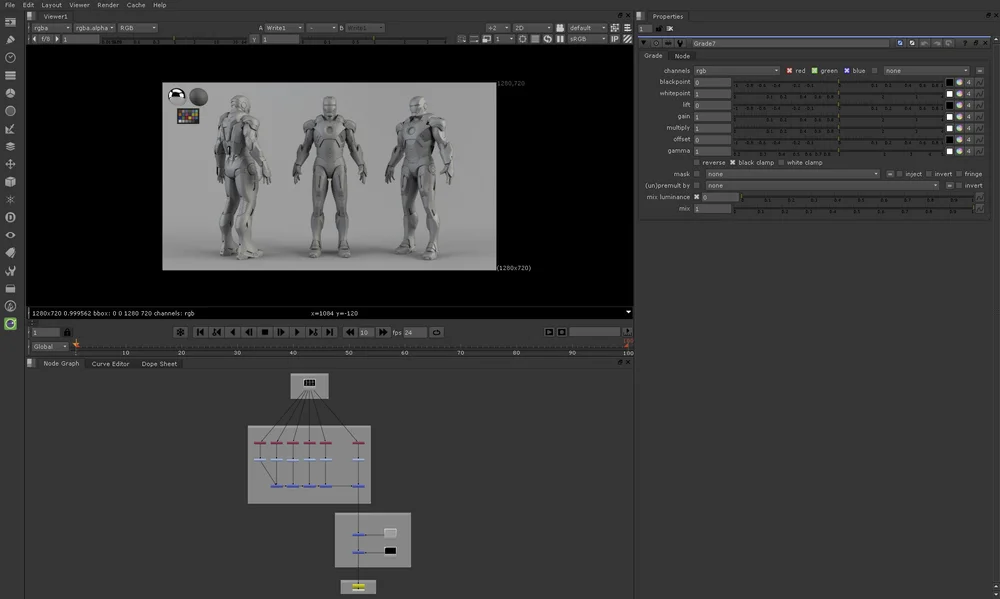
Task: Click the skip to last frame button
Action: point(331,332)
